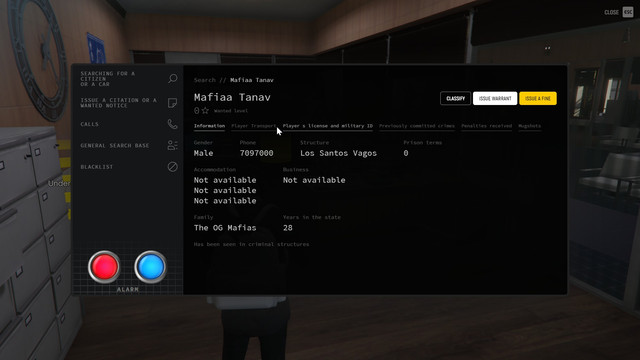The height and width of the screenshot is (360, 640).
Task: Click the wanted level star icon
Action: [x=205, y=111]
